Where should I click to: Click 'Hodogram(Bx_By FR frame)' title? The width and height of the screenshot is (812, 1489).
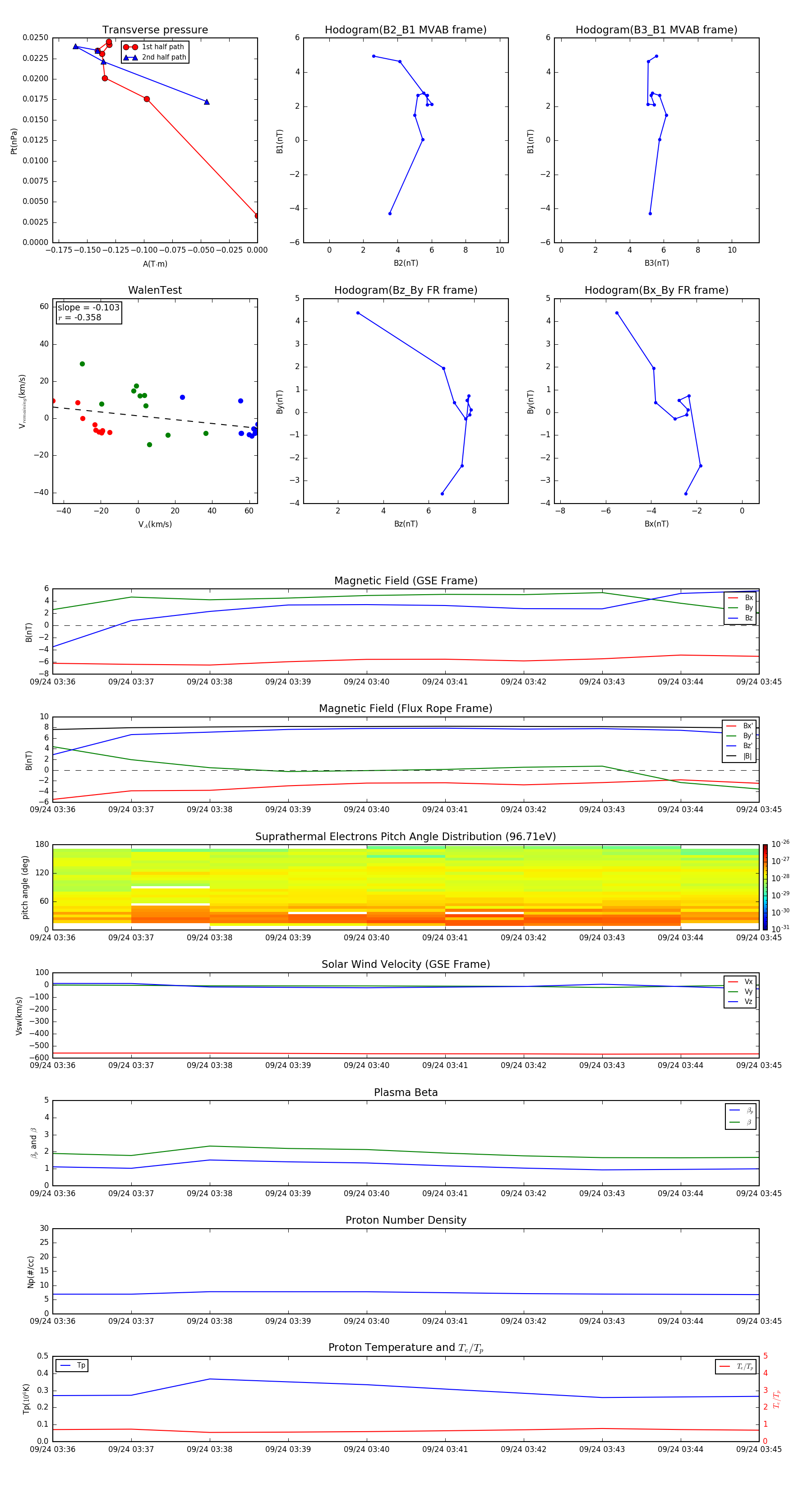pos(656,290)
